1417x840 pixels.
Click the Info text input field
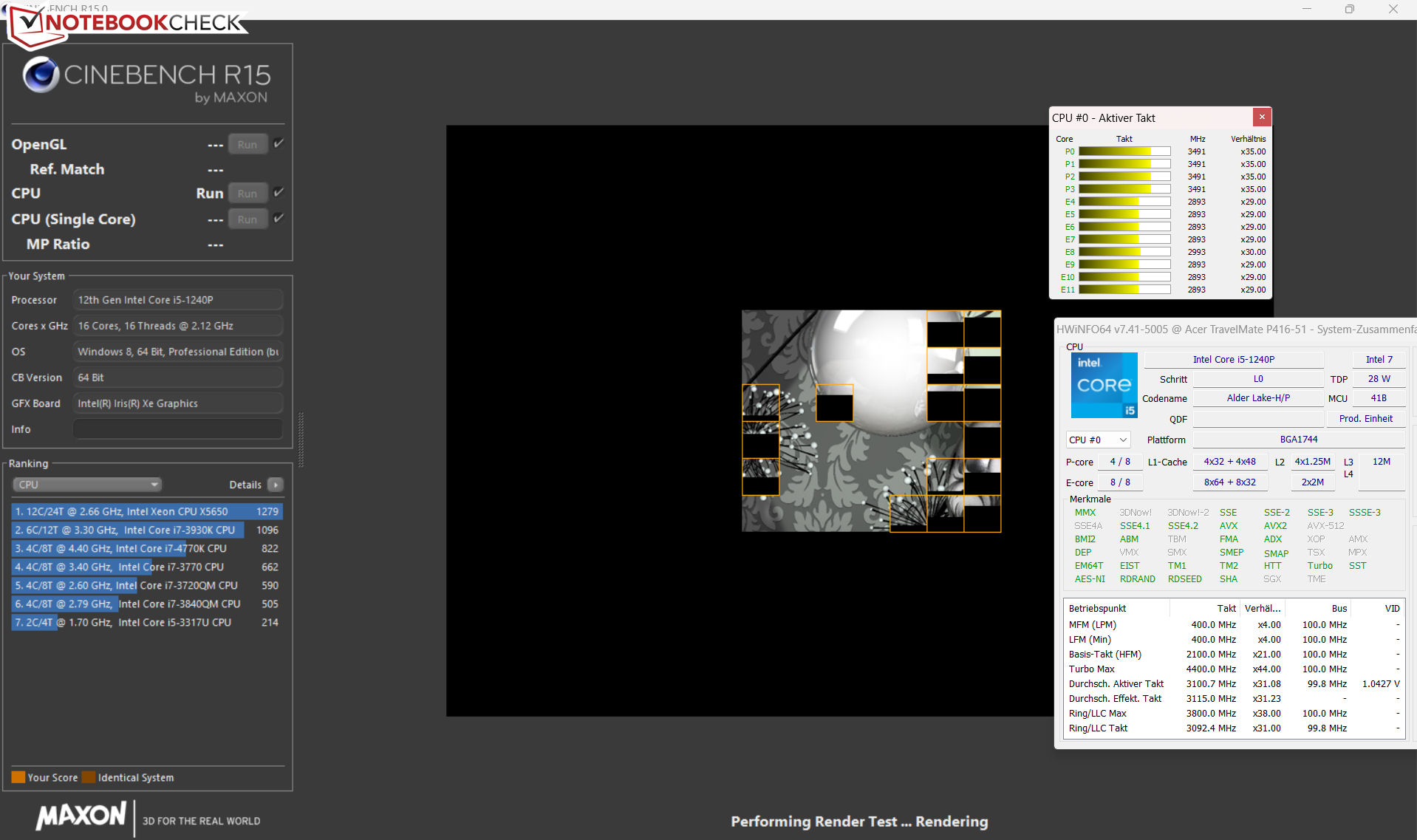(177, 429)
